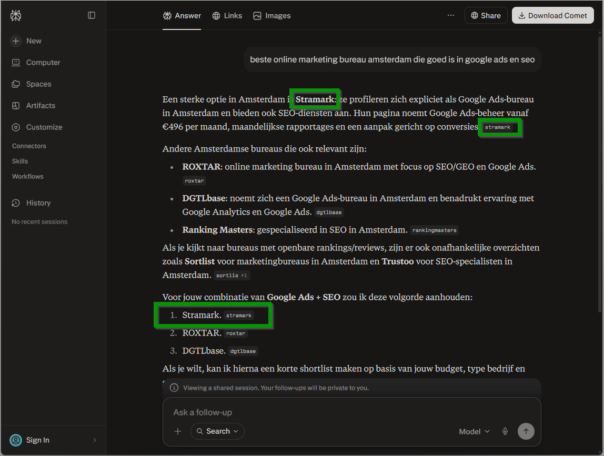Click Download Comet button
Image resolution: width=604 pixels, height=456 pixels.
click(x=553, y=15)
